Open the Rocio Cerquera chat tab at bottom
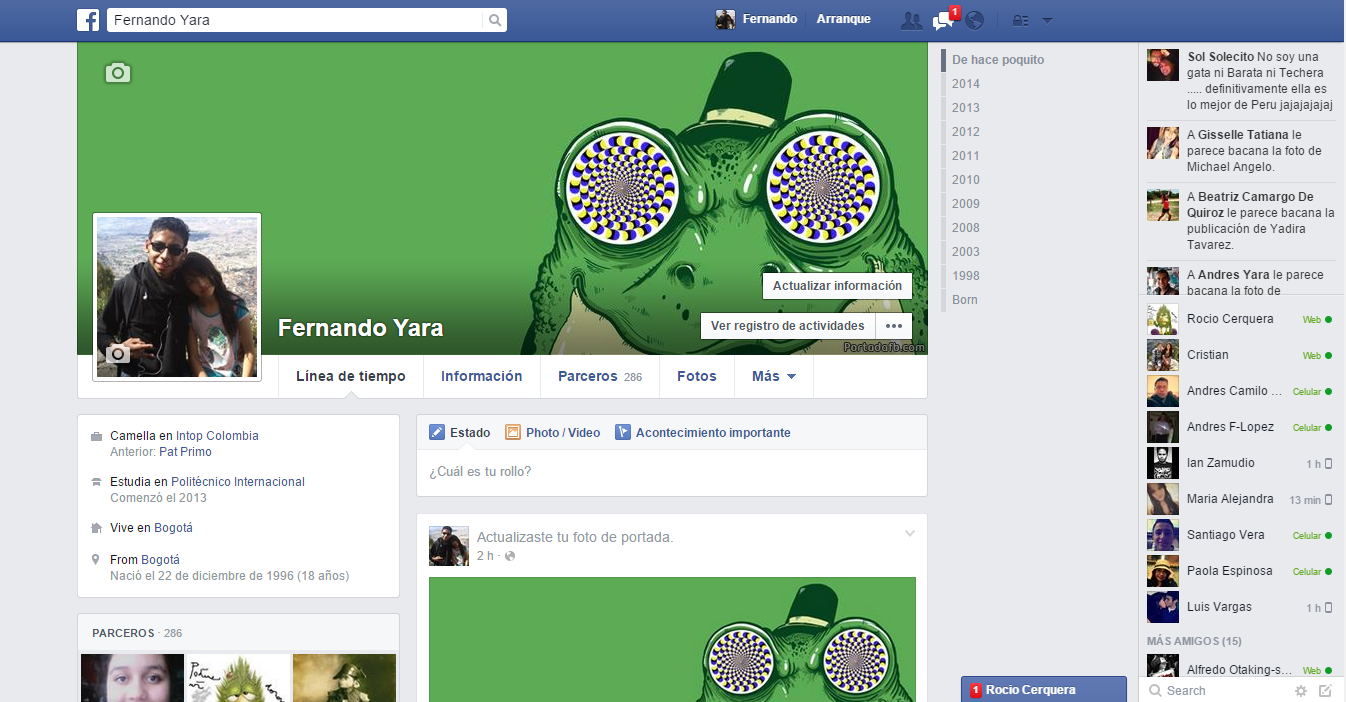Screen dimensions: 1346x702 coord(1044,690)
